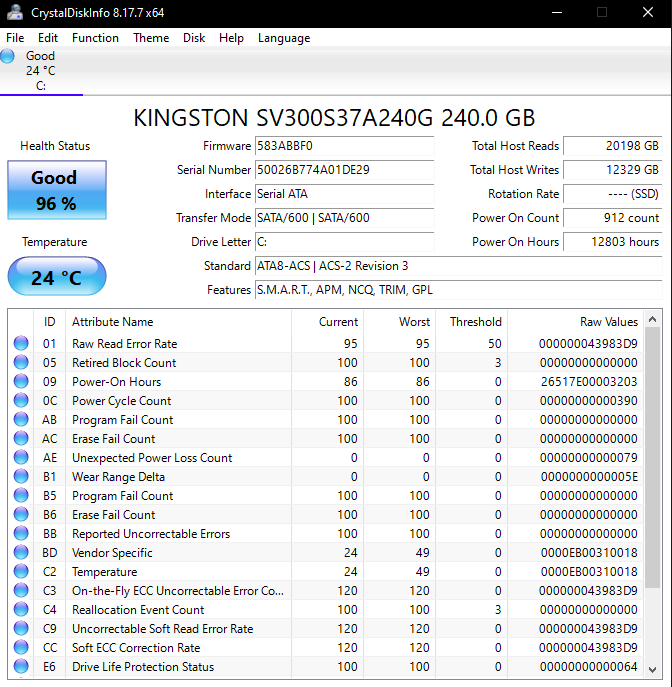Open the File menu
Viewport: 672px width, 687px height.
click(15, 38)
